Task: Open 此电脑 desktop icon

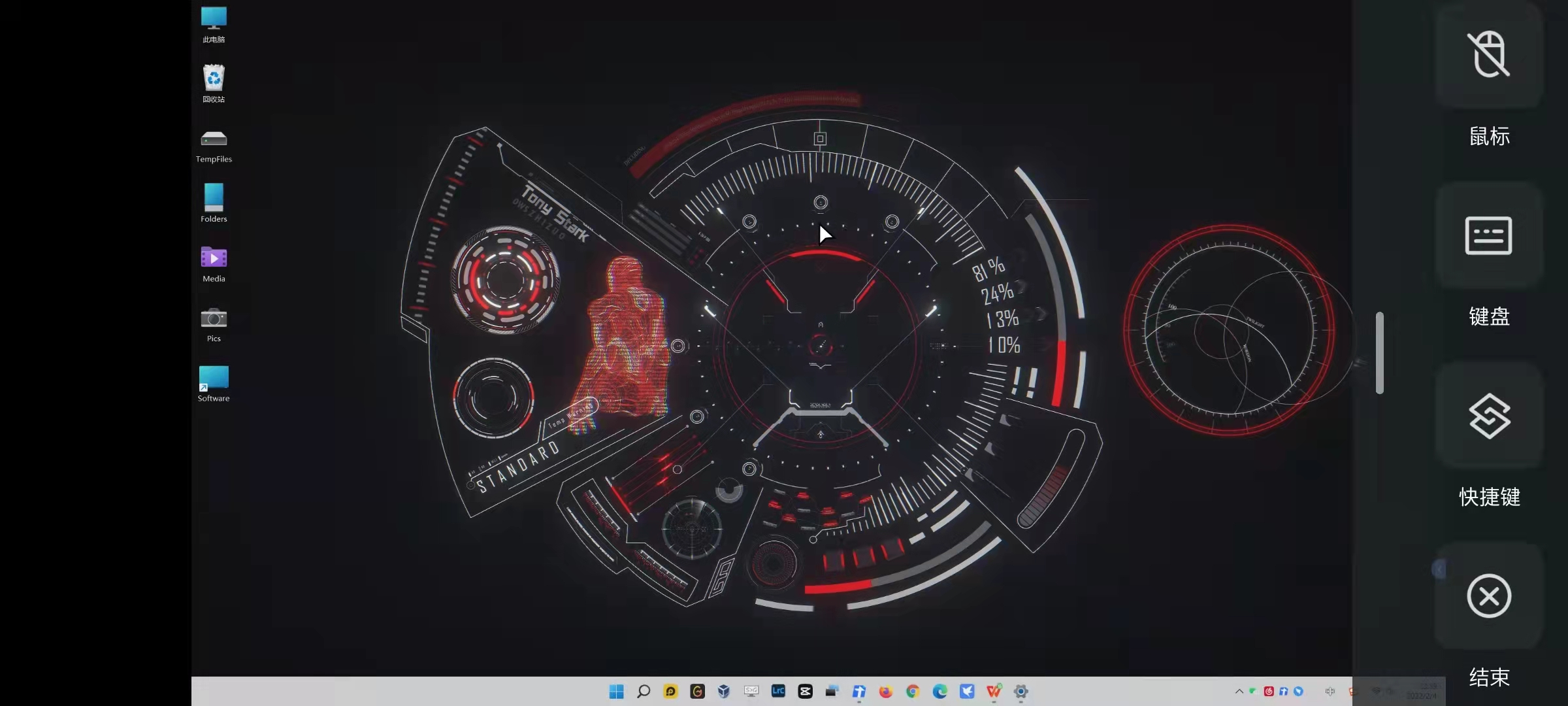Action: 214,25
